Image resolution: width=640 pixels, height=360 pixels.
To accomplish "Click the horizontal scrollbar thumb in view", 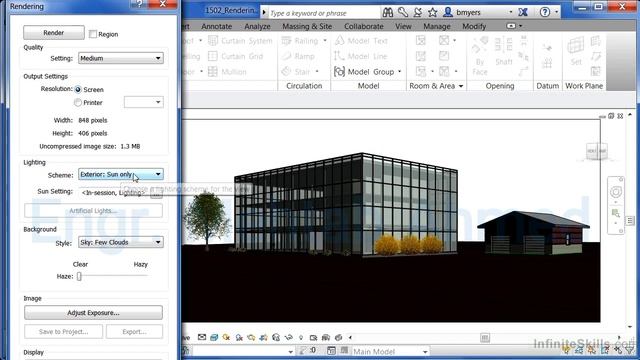I will [485, 338].
